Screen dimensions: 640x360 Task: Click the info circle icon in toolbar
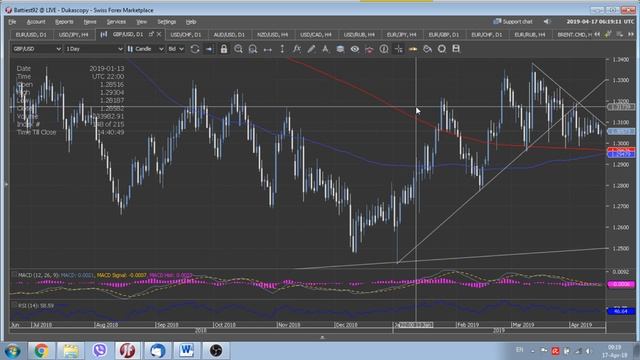[x=384, y=49]
